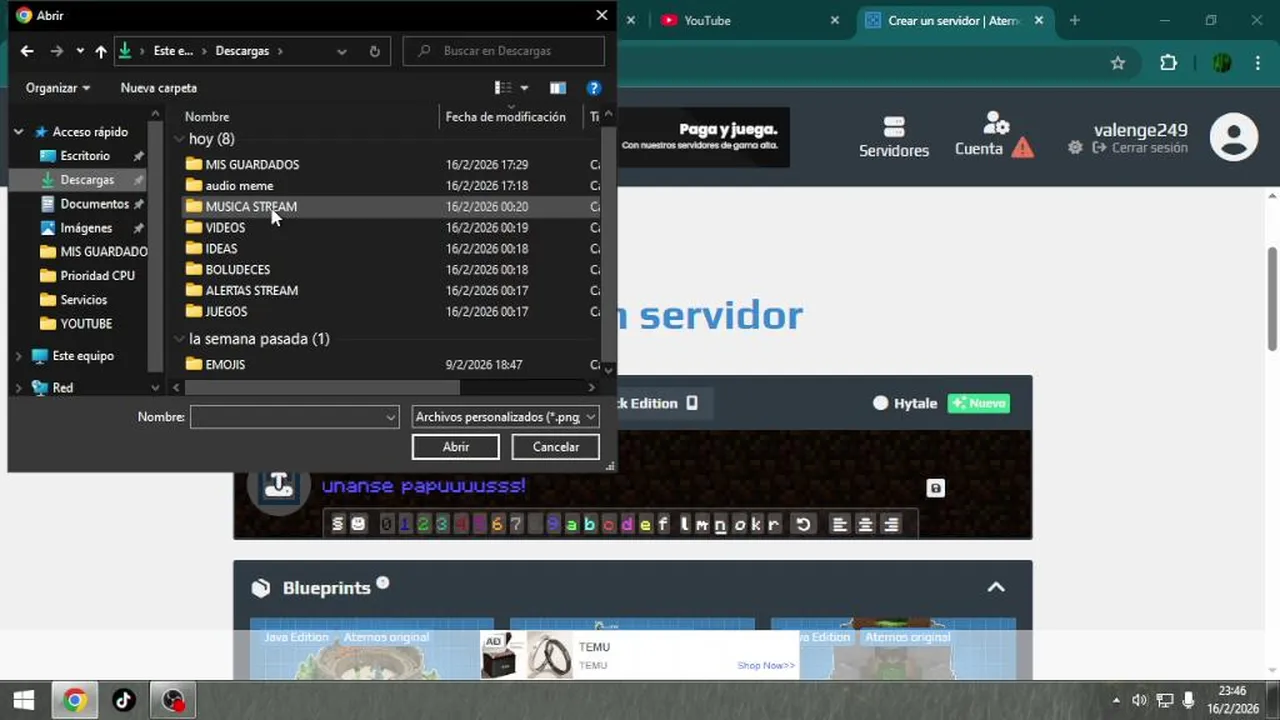This screenshot has height=720, width=1280.
Task: Click the Chrome taskbar icon
Action: coord(74,700)
